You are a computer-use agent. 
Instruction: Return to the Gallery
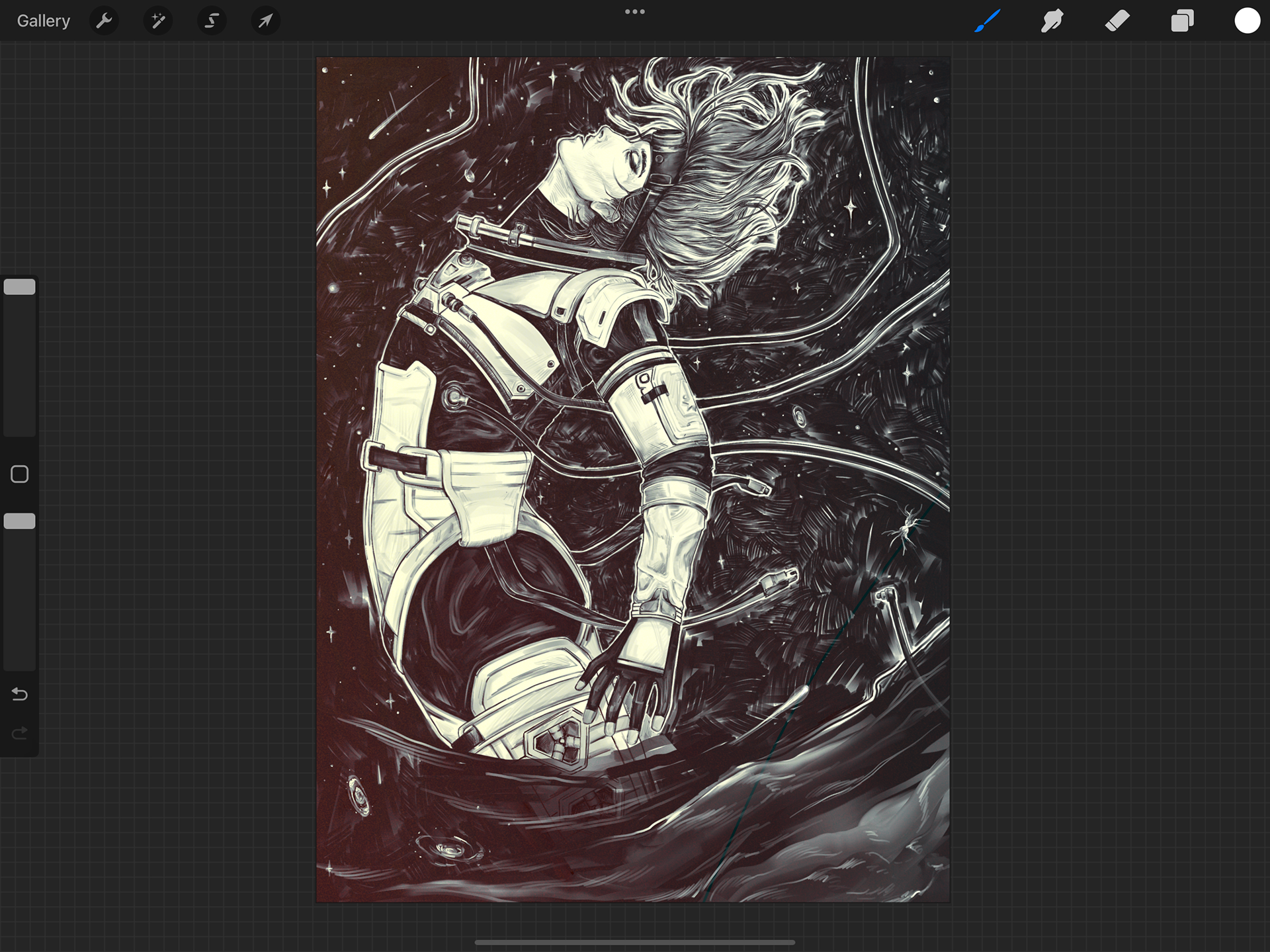pos(43,21)
